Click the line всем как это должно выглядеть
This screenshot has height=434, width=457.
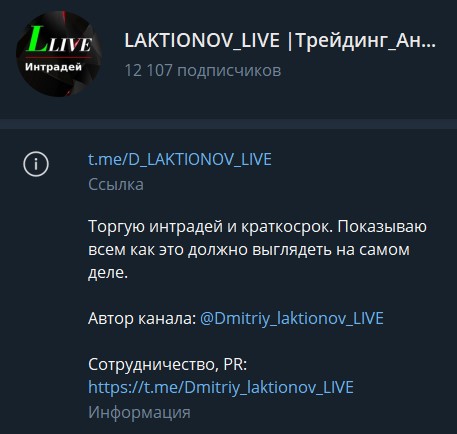pos(249,250)
